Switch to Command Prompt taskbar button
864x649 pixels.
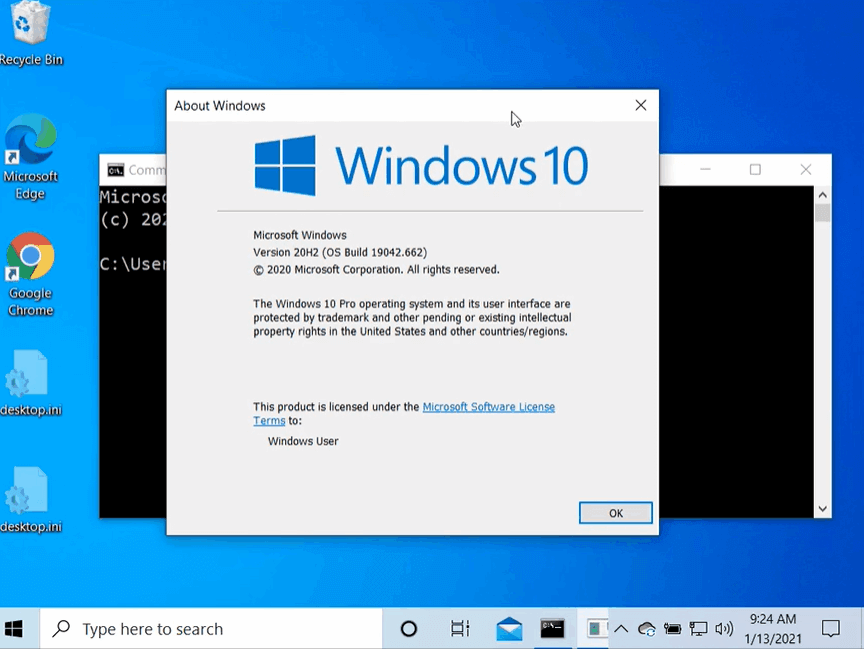point(552,629)
